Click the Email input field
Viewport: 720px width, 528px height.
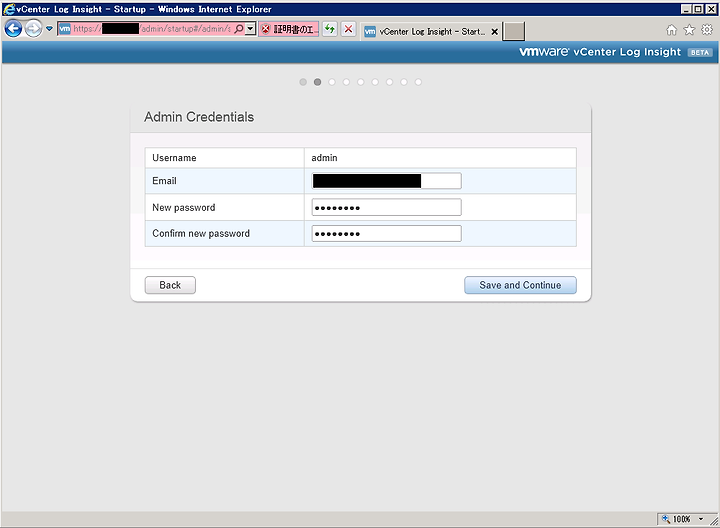click(x=387, y=181)
